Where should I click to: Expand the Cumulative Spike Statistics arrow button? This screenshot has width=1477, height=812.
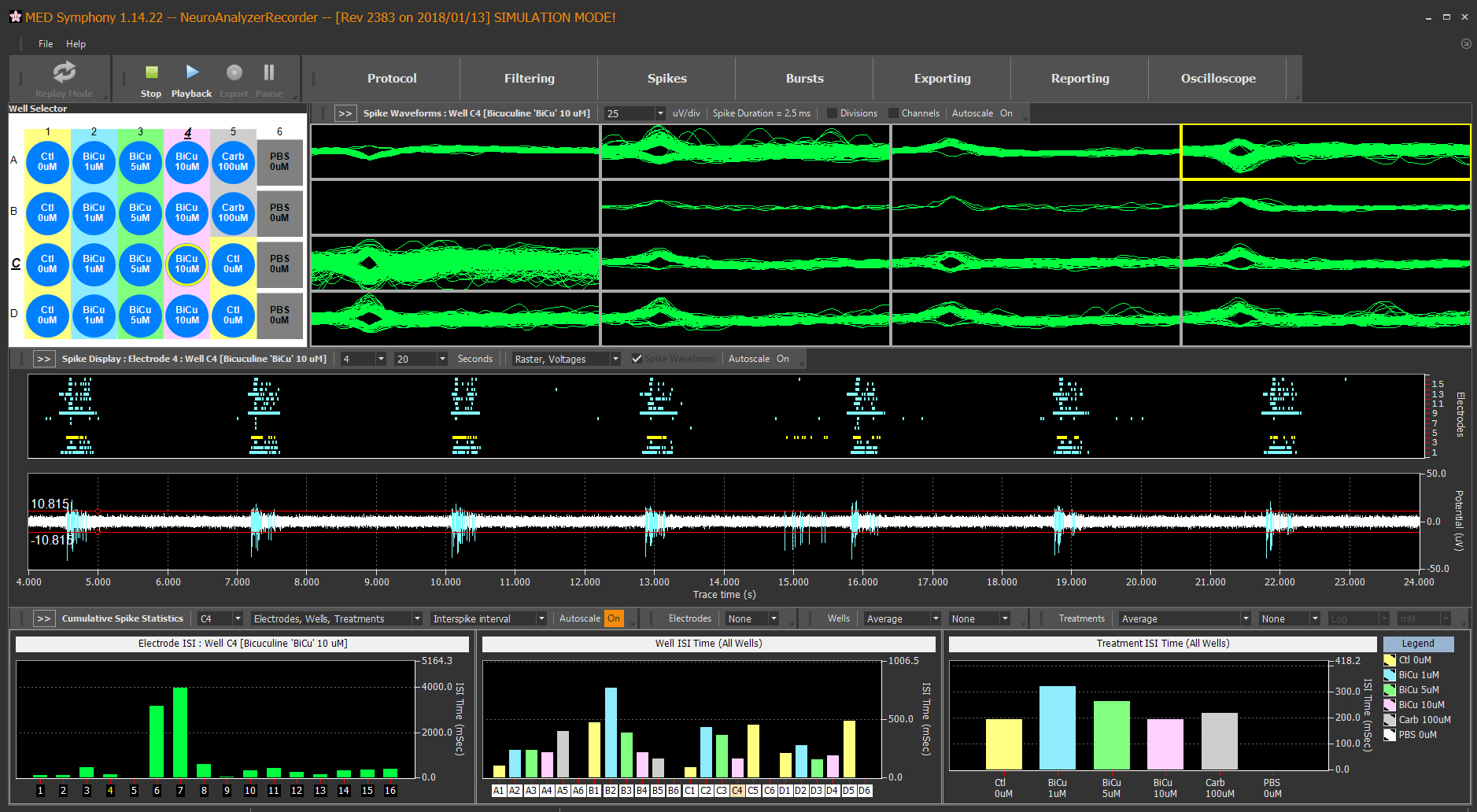pyautogui.click(x=43, y=618)
